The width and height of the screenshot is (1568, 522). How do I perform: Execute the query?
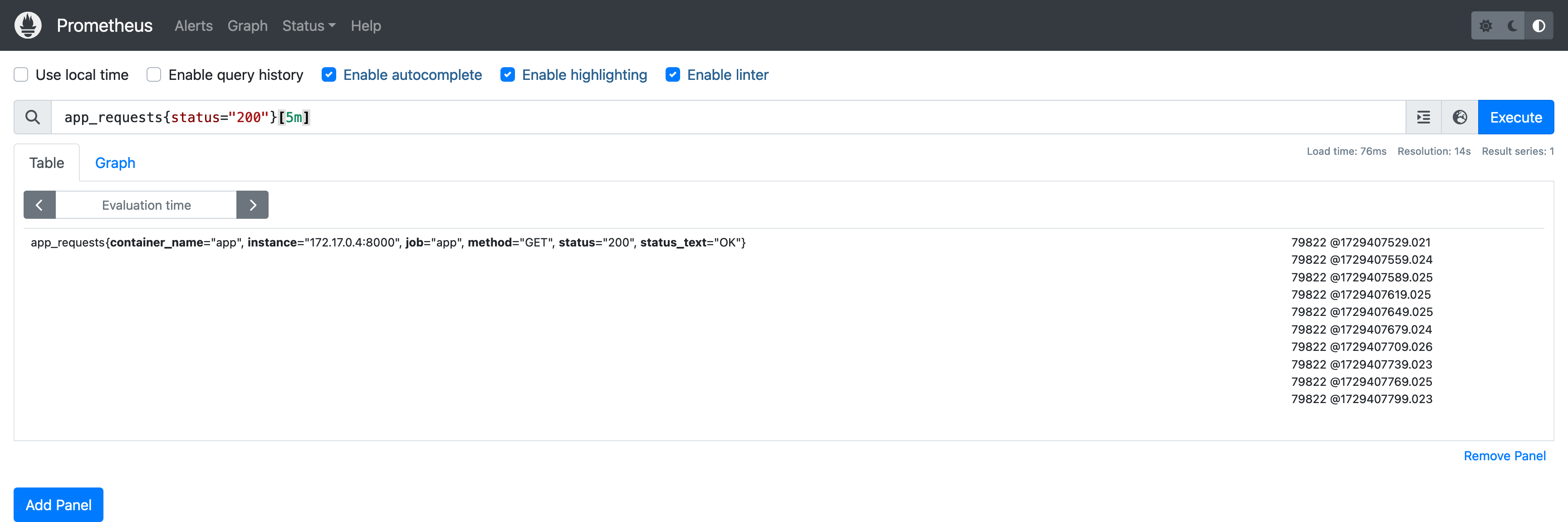click(x=1516, y=117)
